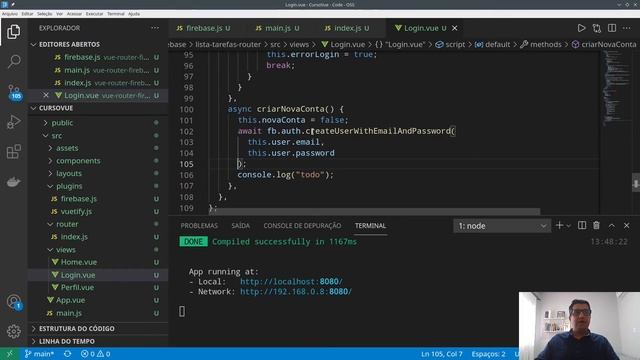The image size is (640, 360).
Task: Open the Explorer view in activity bar
Action: (x=13, y=32)
